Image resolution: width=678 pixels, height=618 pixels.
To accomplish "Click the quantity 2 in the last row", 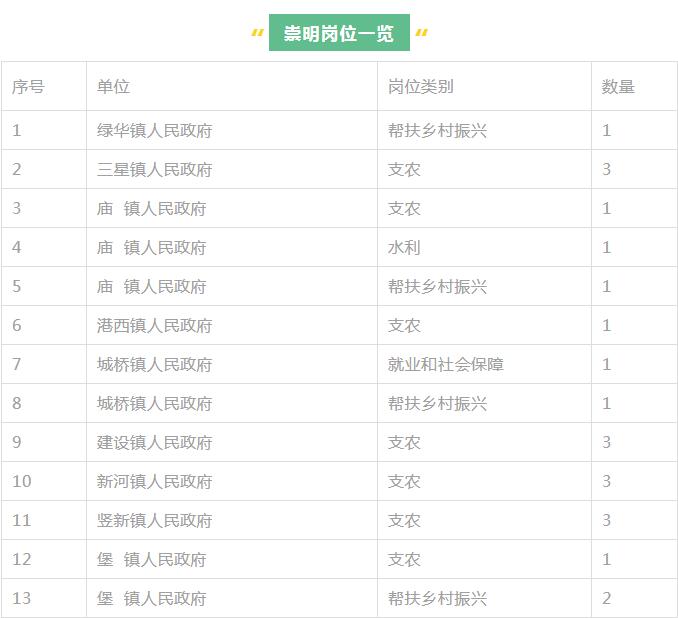I will 607,599.
